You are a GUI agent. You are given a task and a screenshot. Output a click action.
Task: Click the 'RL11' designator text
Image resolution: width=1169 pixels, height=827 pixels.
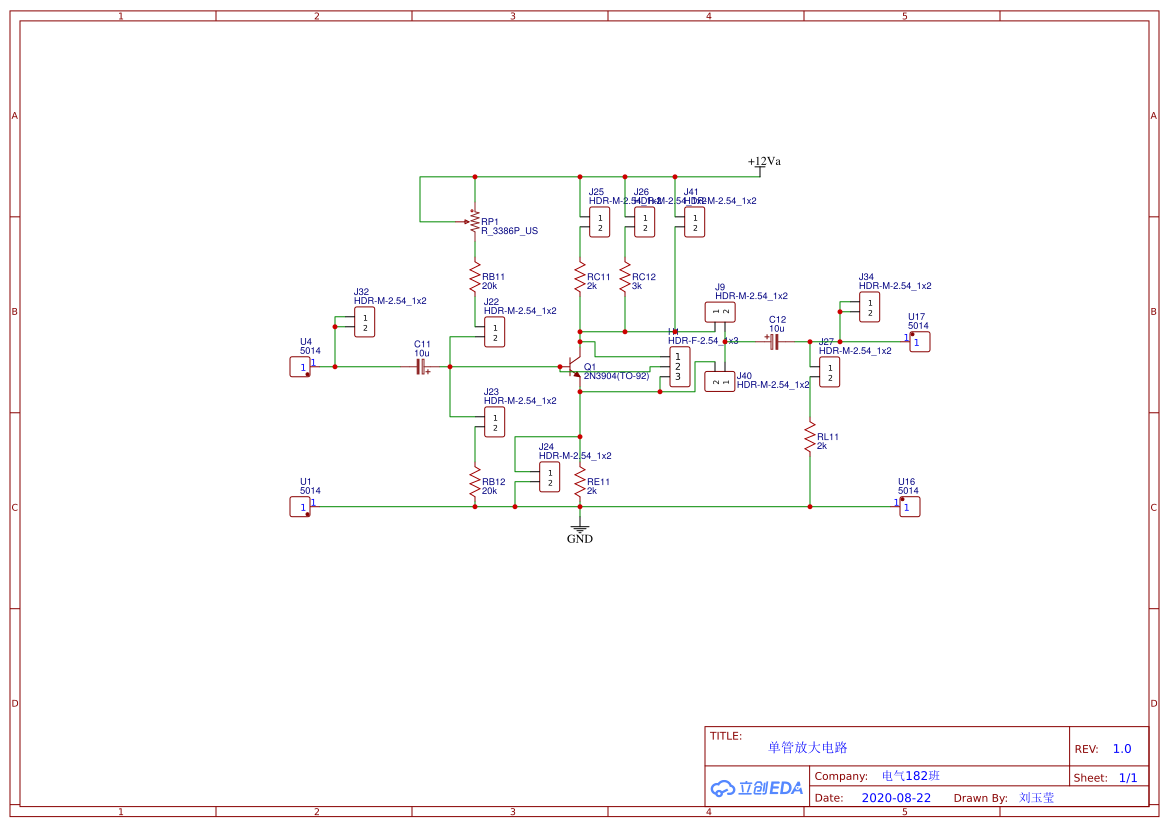828,437
